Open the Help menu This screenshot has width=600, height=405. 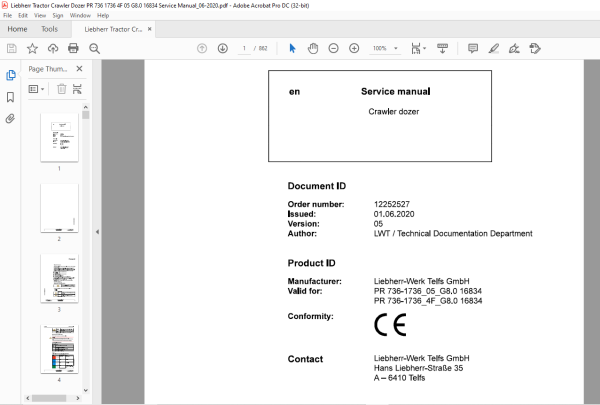coord(103,15)
